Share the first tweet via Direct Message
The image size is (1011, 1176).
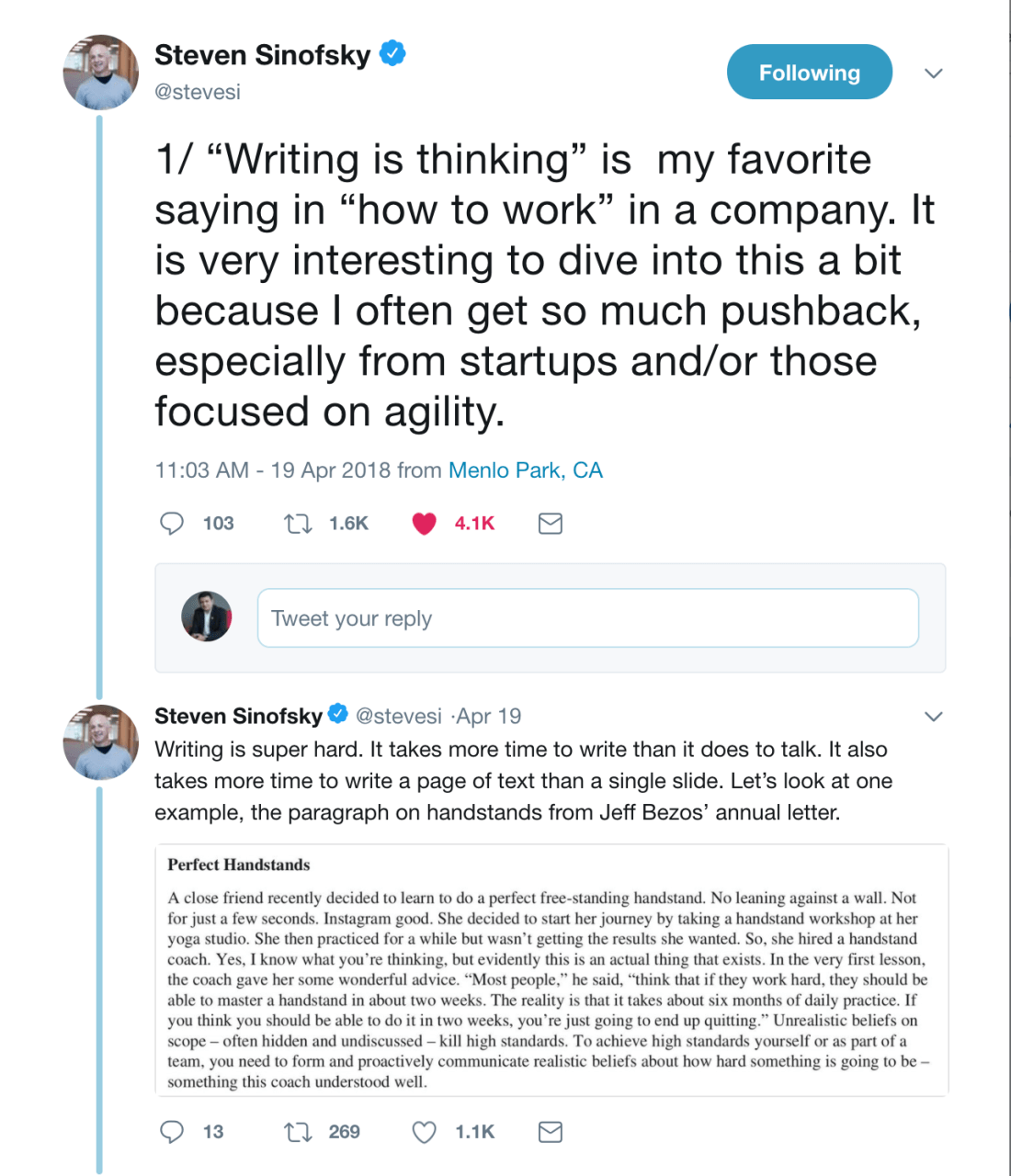[550, 524]
